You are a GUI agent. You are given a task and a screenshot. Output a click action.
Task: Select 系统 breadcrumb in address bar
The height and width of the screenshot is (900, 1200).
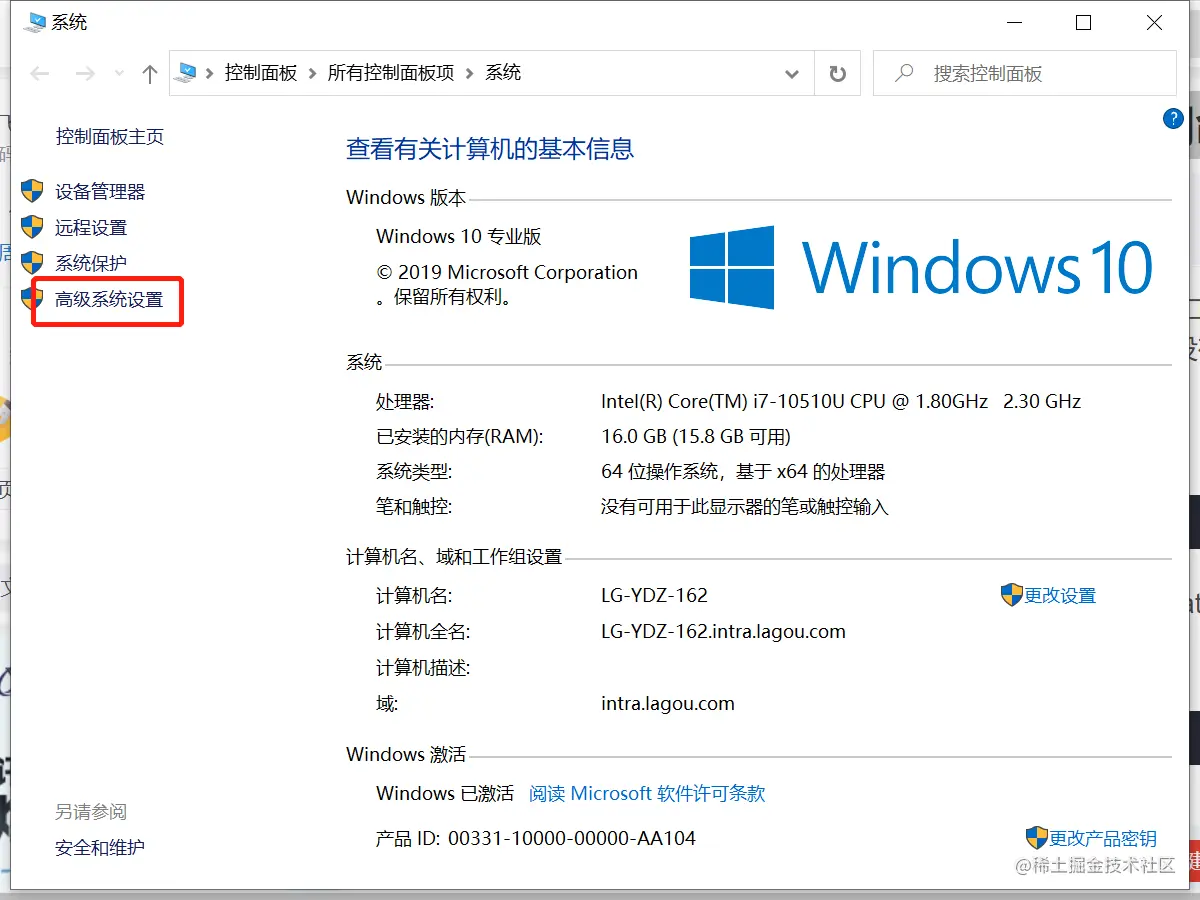tap(503, 73)
